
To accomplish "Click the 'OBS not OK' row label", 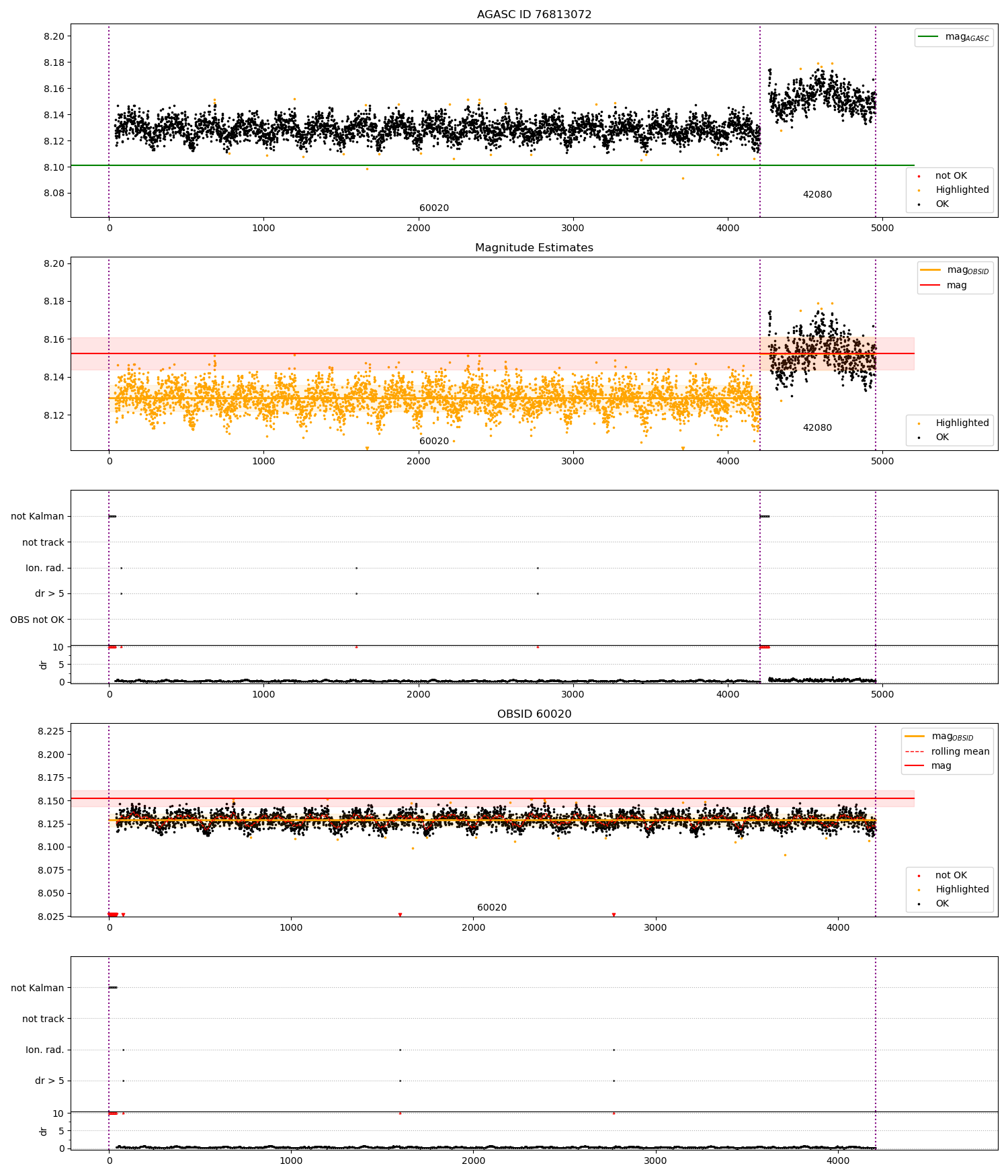I will [38, 620].
